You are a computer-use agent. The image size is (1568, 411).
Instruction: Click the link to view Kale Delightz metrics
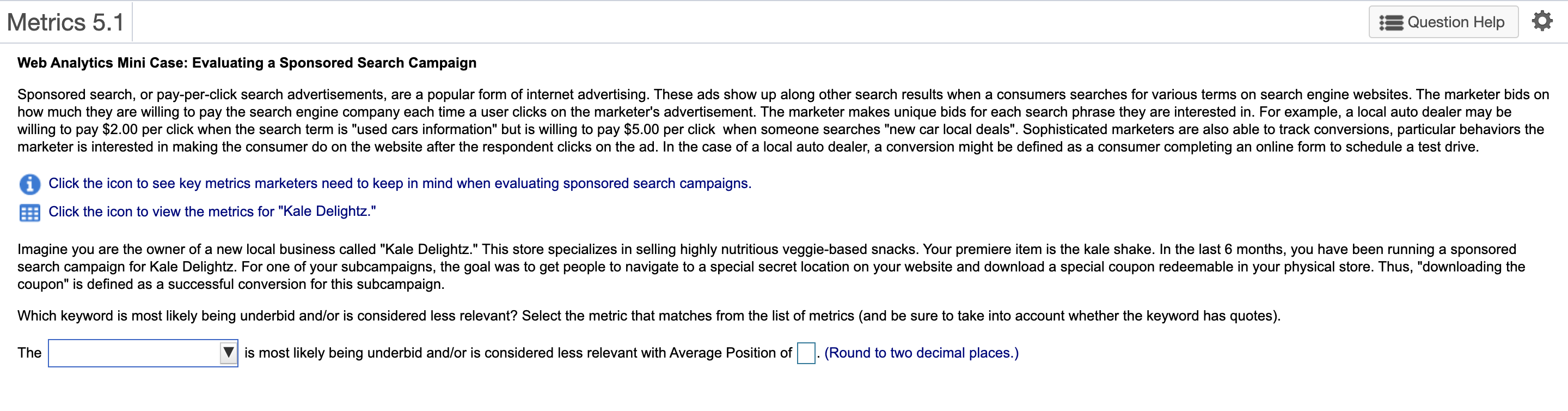point(212,211)
